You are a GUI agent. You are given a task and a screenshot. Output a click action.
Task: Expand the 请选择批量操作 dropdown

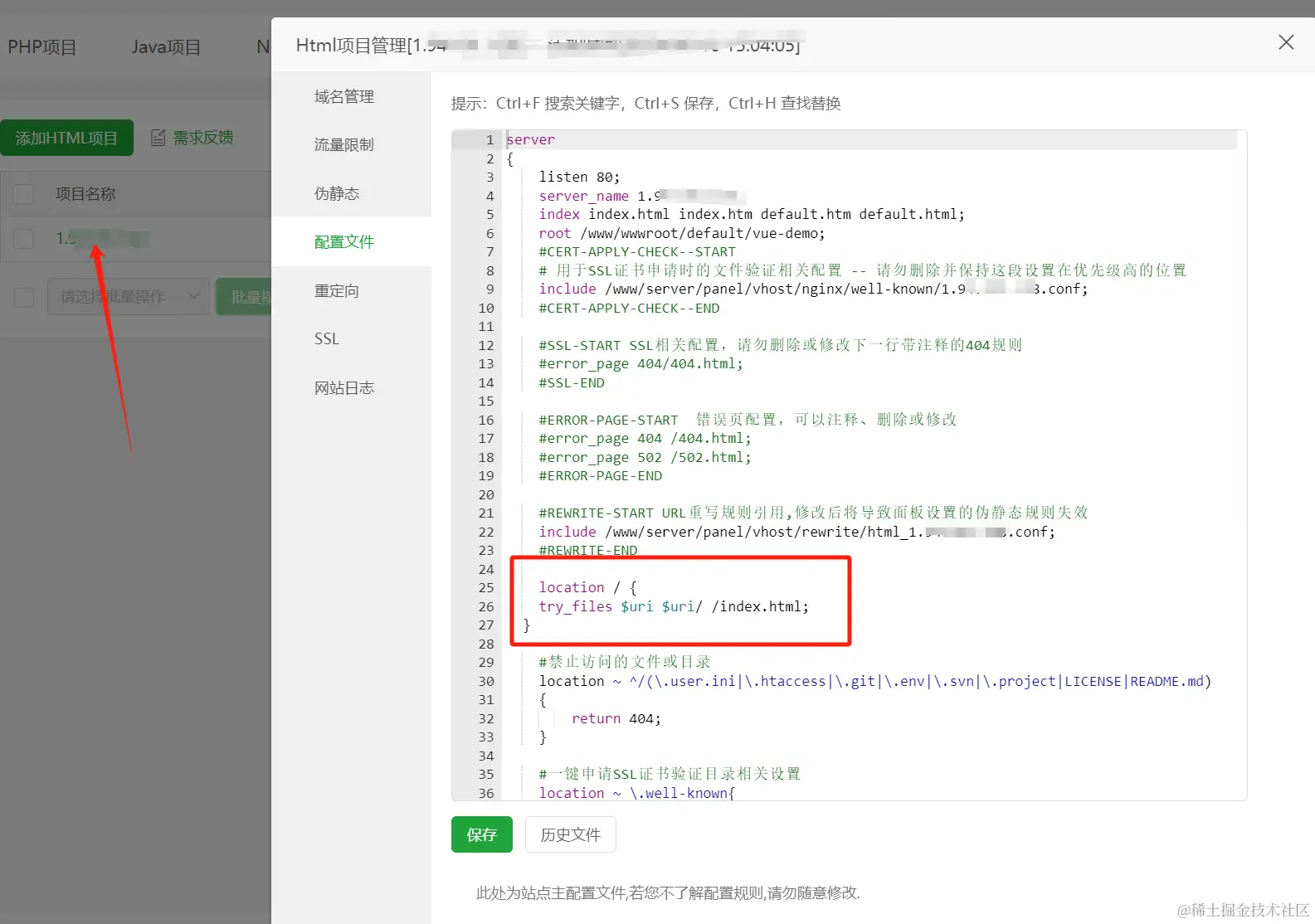tap(129, 296)
